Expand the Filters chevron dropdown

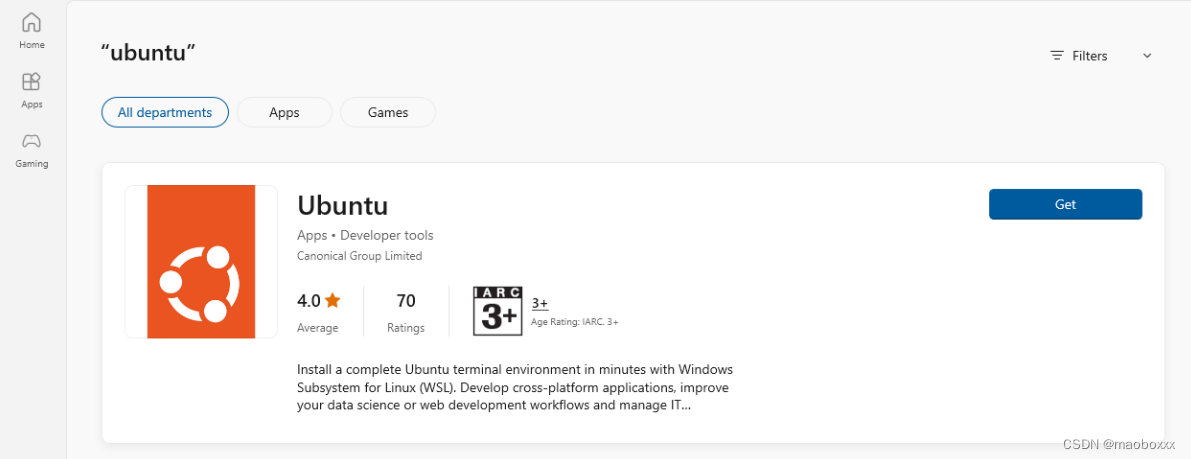(1147, 55)
